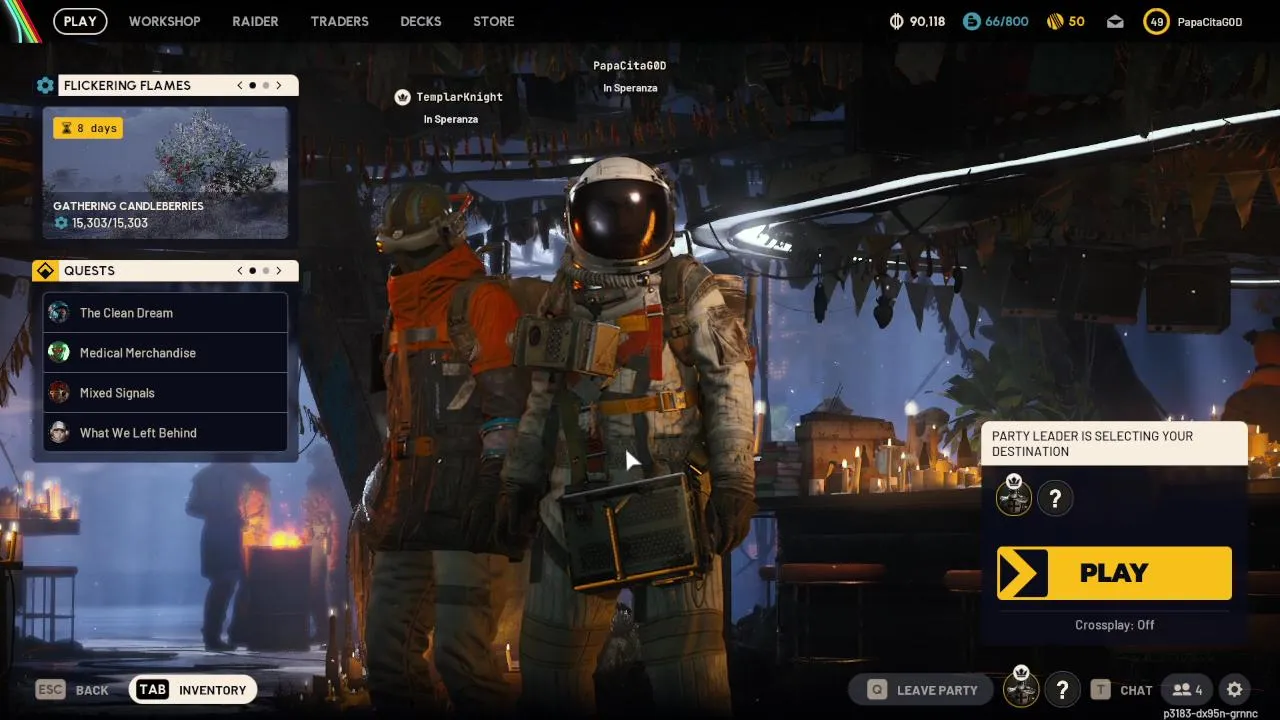This screenshot has height=720, width=1280.
Task: Open the DECKS tab
Action: coord(420,21)
